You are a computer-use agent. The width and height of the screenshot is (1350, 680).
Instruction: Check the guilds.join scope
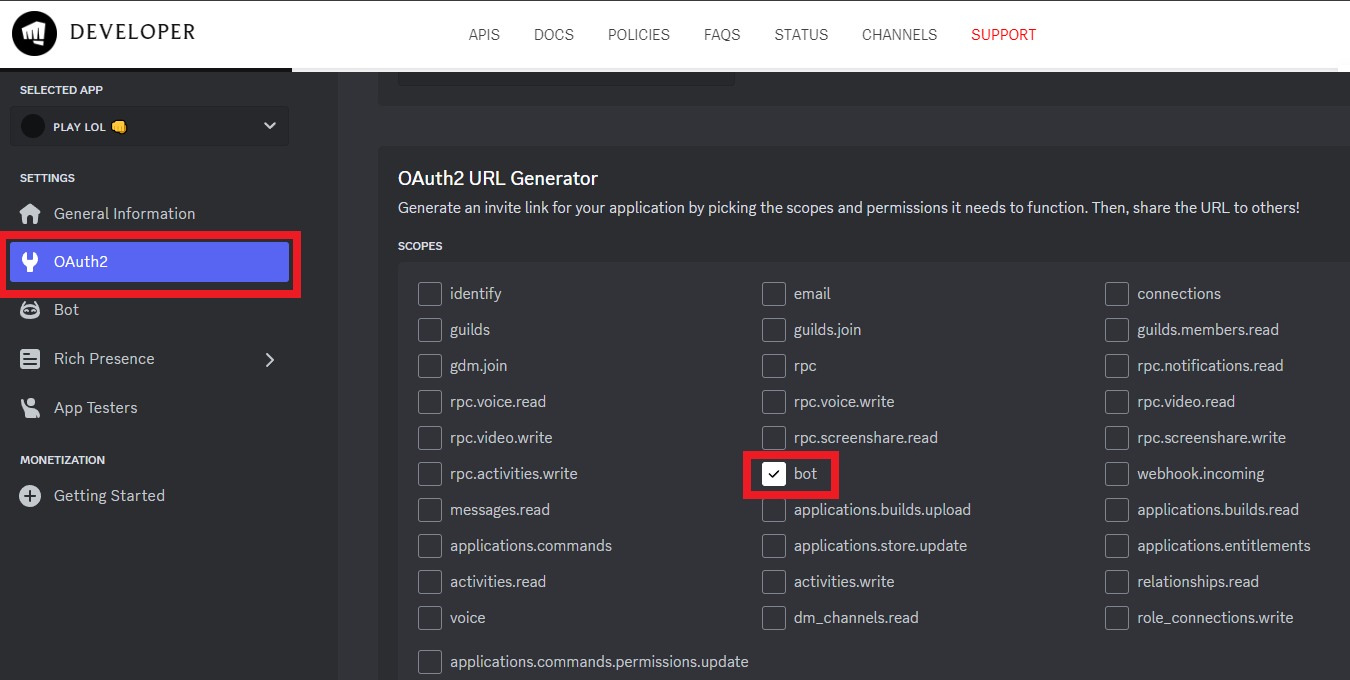(x=774, y=330)
